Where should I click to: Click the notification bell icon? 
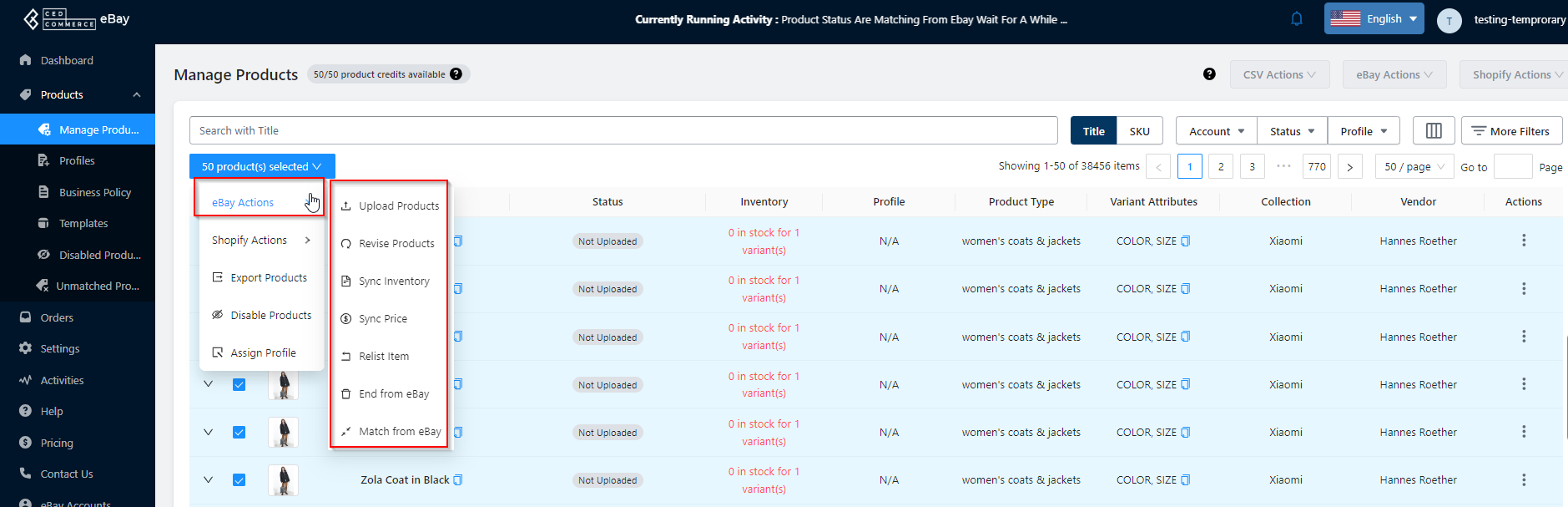click(x=1297, y=18)
